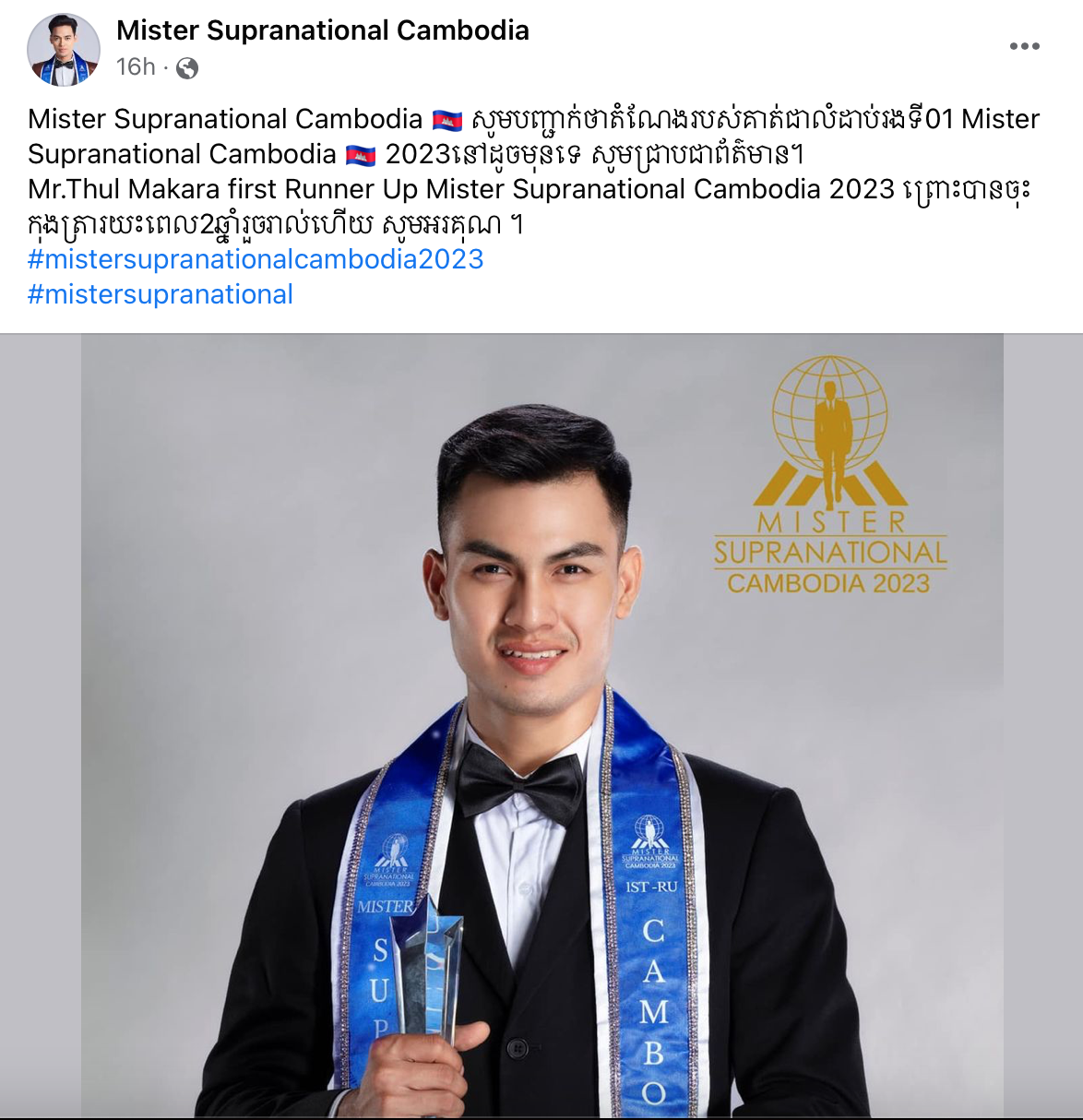Open hashtag #mistersupranationalcambodia2023
The image size is (1083, 1120).
point(256,259)
